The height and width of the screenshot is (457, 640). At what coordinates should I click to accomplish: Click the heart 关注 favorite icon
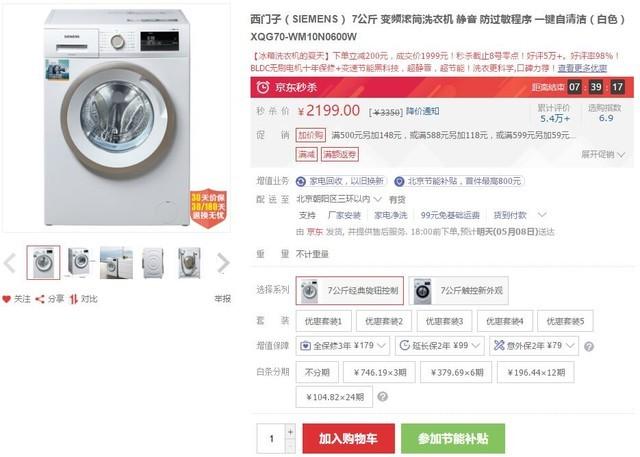pyautogui.click(x=7, y=299)
